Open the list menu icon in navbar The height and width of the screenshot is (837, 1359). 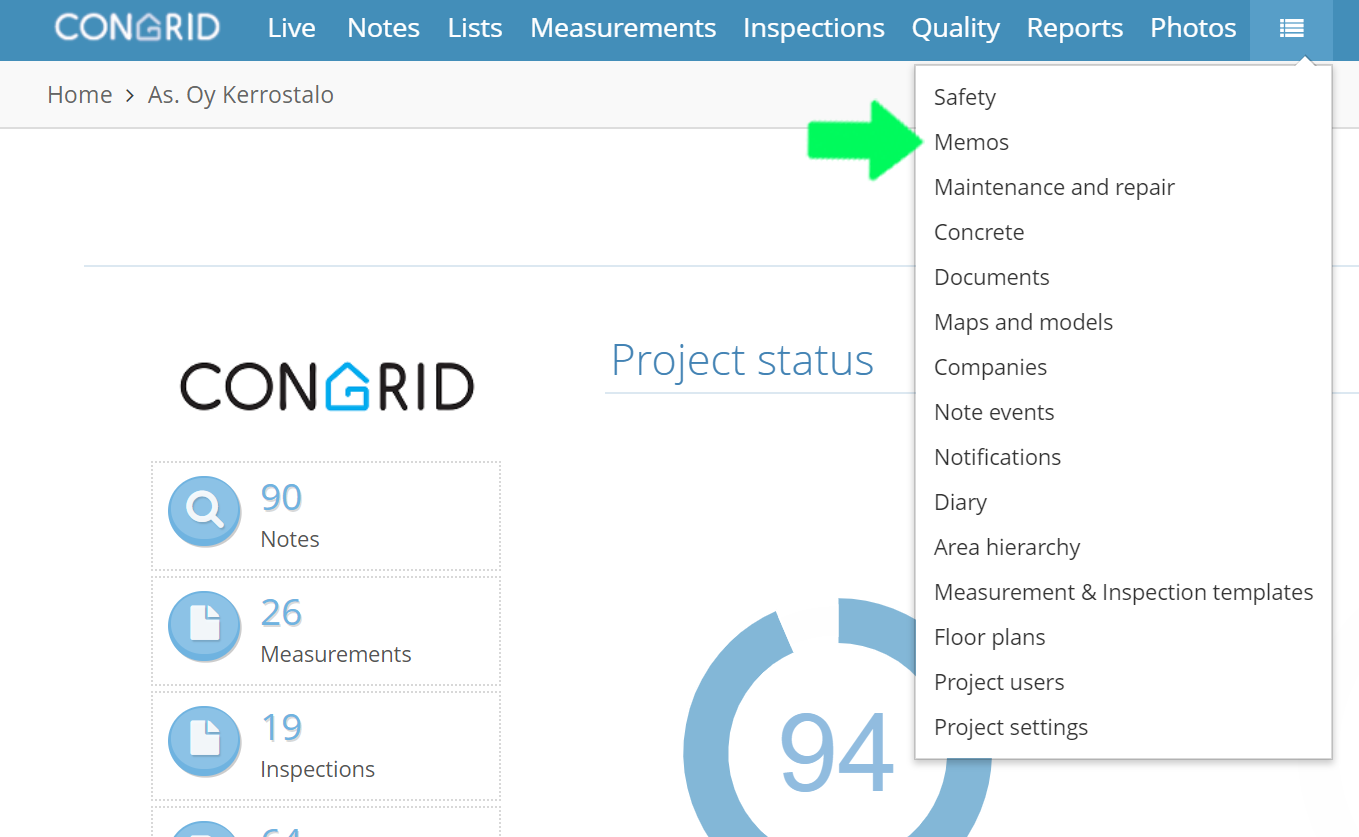pyautogui.click(x=1291, y=29)
